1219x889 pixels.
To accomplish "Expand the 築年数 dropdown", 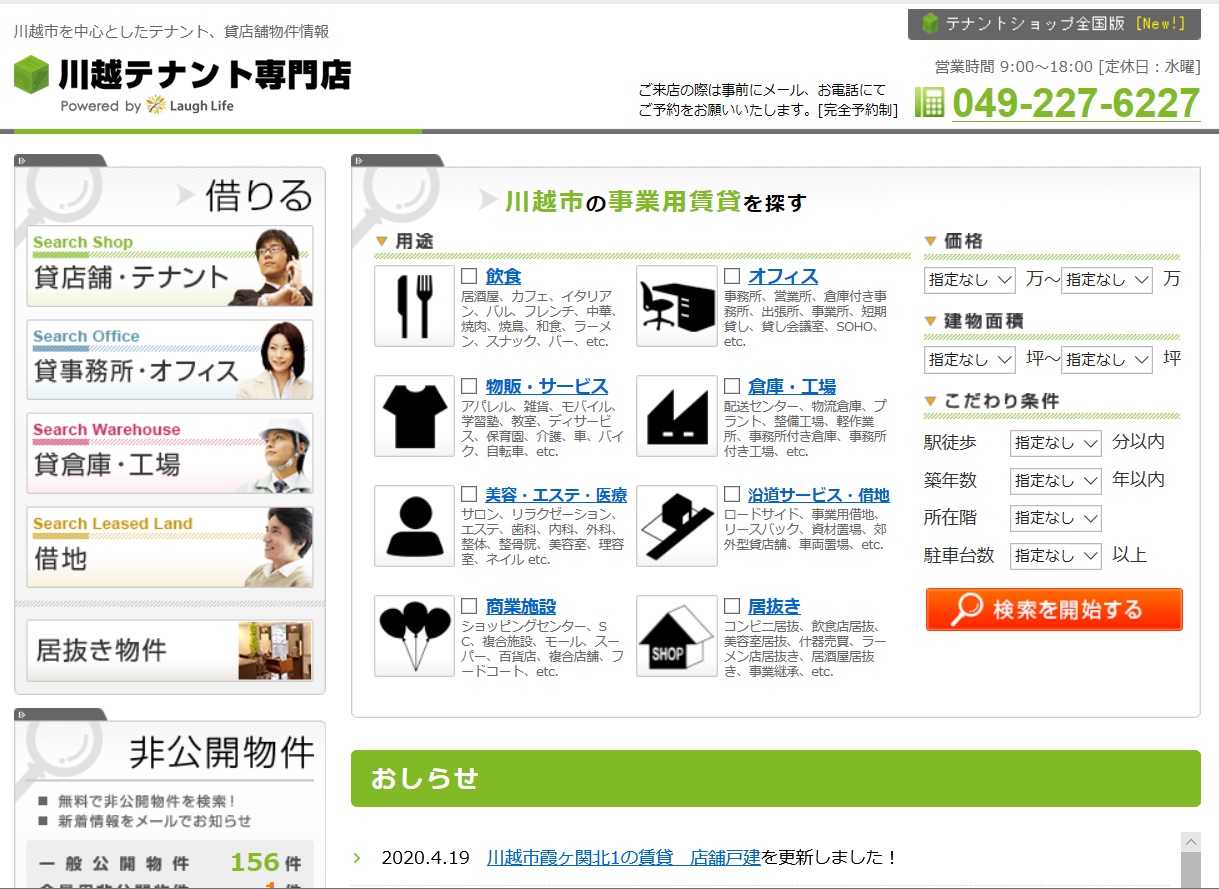I will click(x=1056, y=481).
